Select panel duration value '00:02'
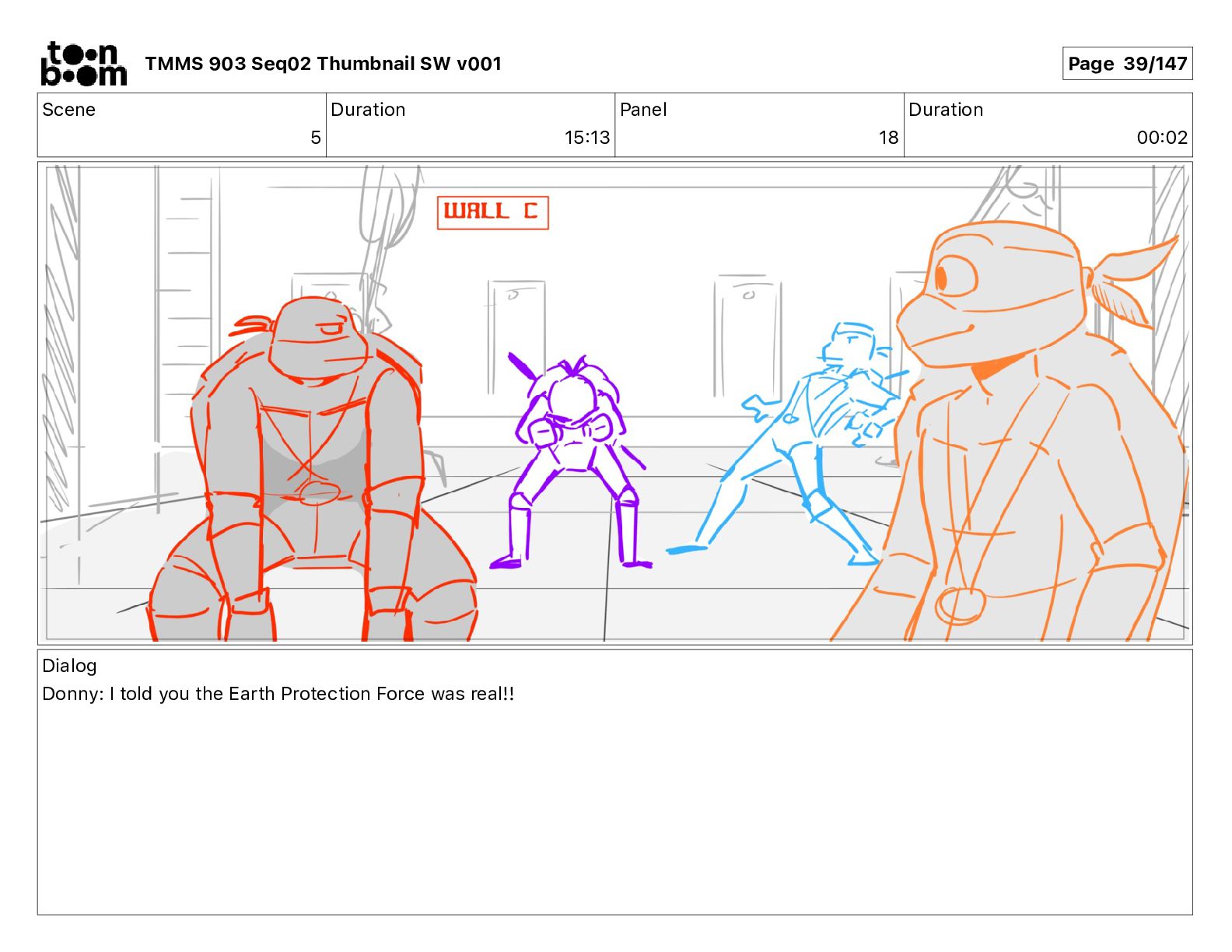The height and width of the screenshot is (952, 1232). coord(1162,138)
